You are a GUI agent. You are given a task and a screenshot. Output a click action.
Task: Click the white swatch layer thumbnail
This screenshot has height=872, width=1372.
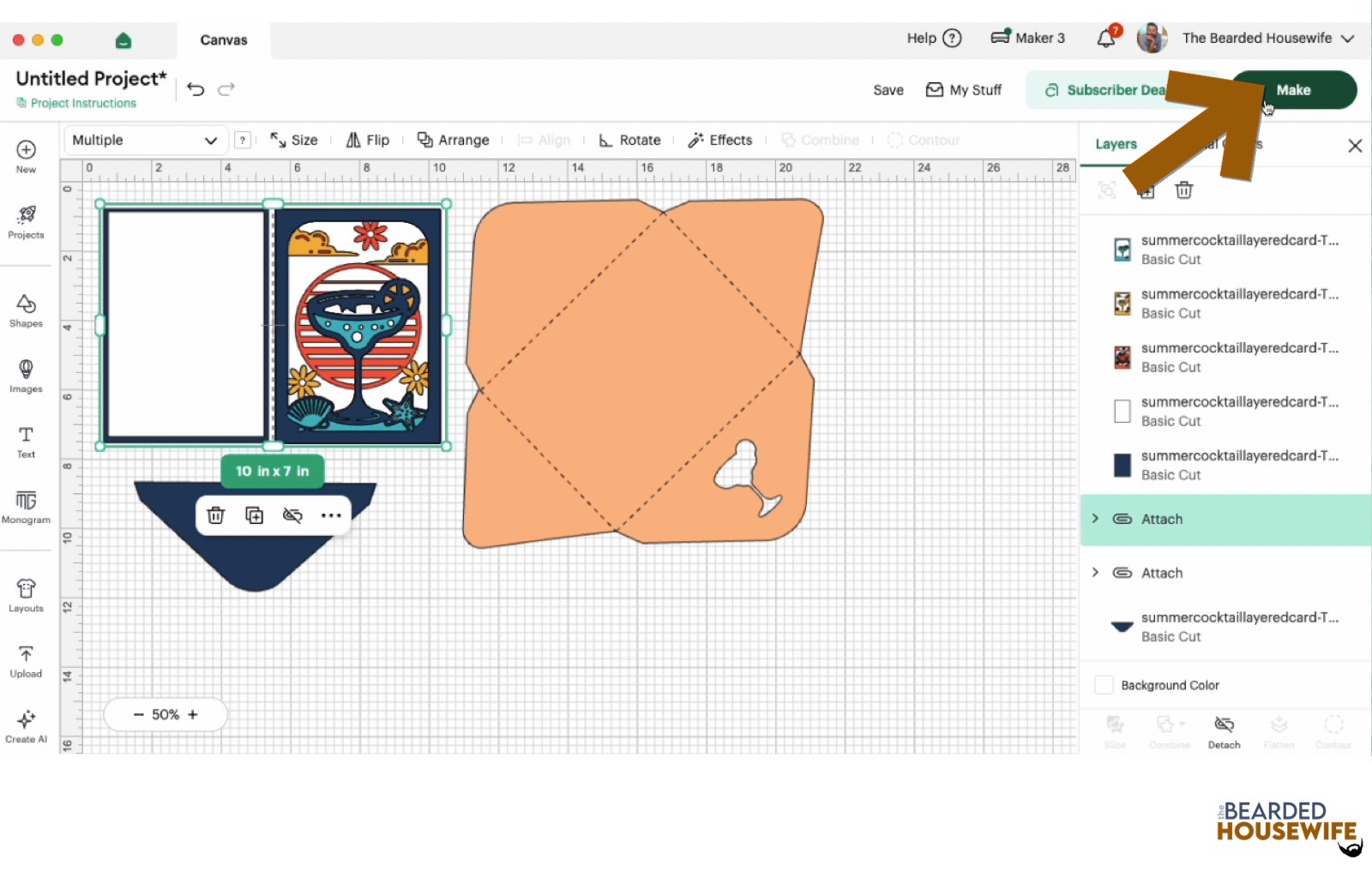[x=1122, y=411]
